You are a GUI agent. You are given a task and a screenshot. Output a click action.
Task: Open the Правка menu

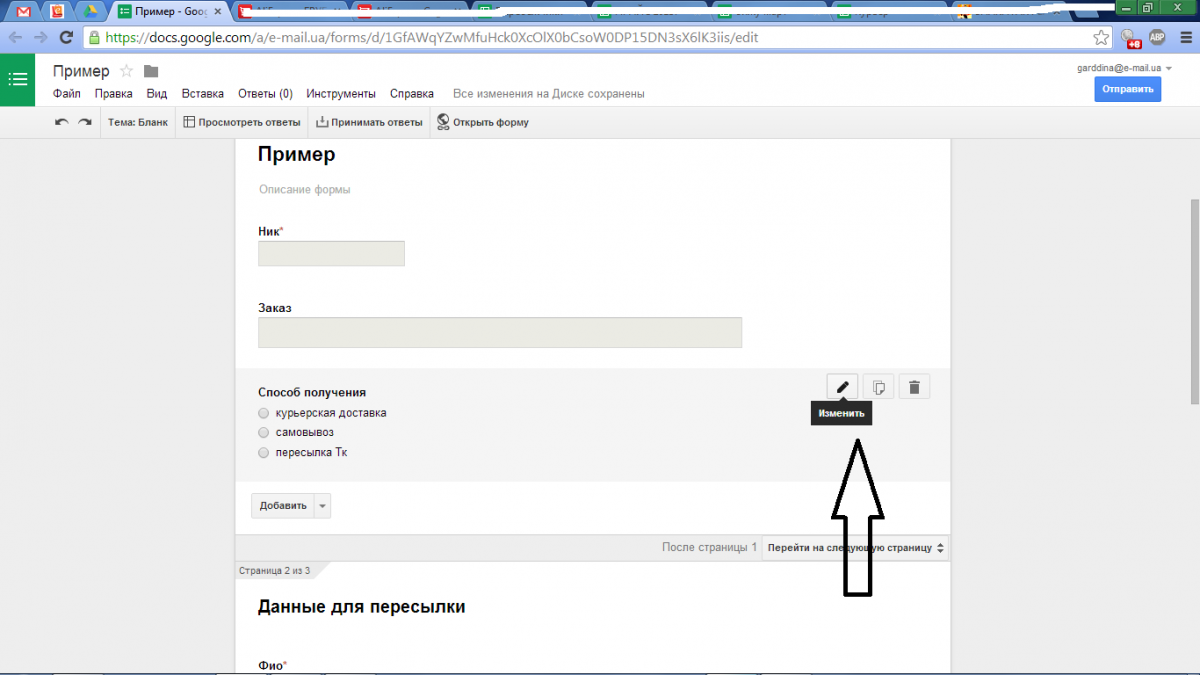[x=114, y=94]
